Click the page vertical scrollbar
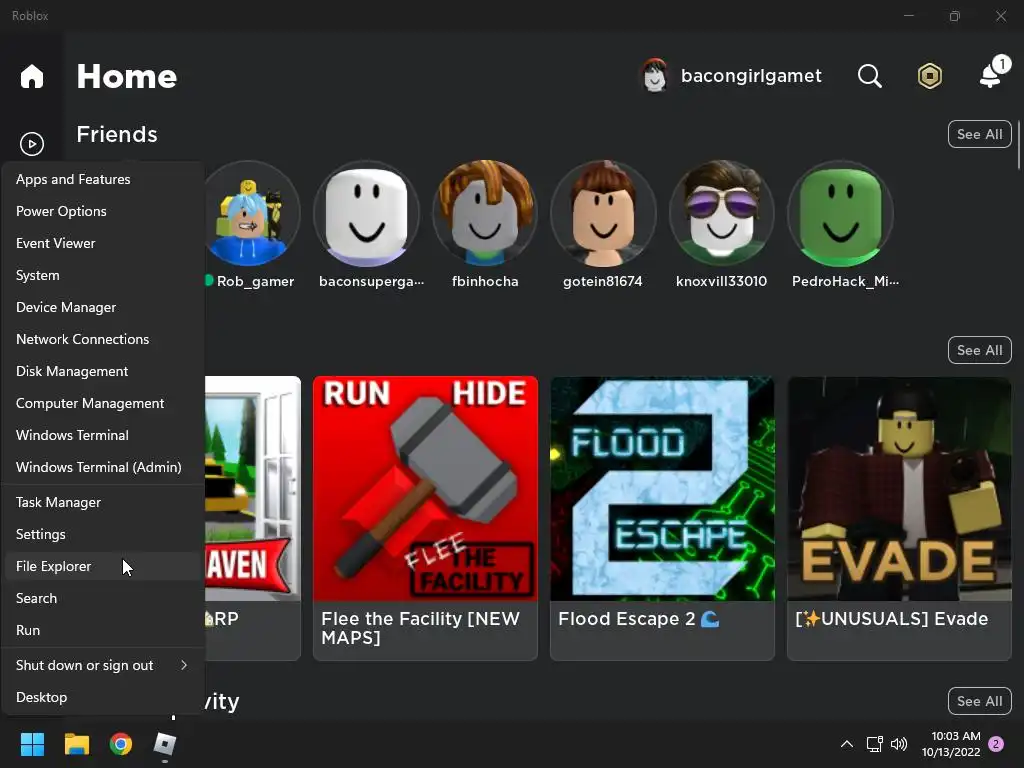The image size is (1024, 768). point(1019,145)
